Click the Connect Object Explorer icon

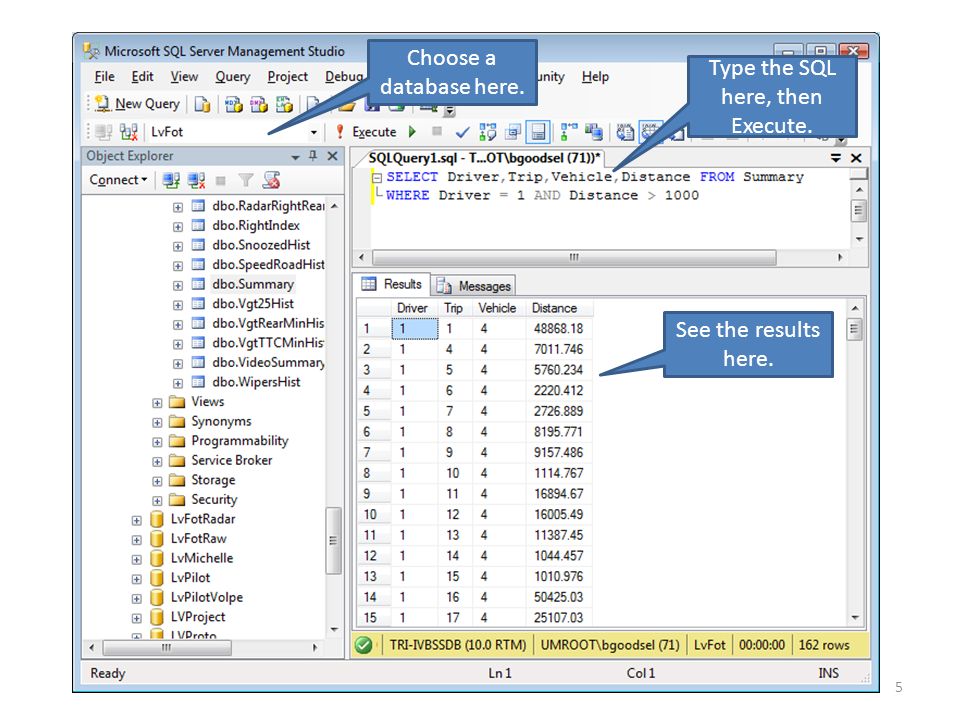click(171, 180)
